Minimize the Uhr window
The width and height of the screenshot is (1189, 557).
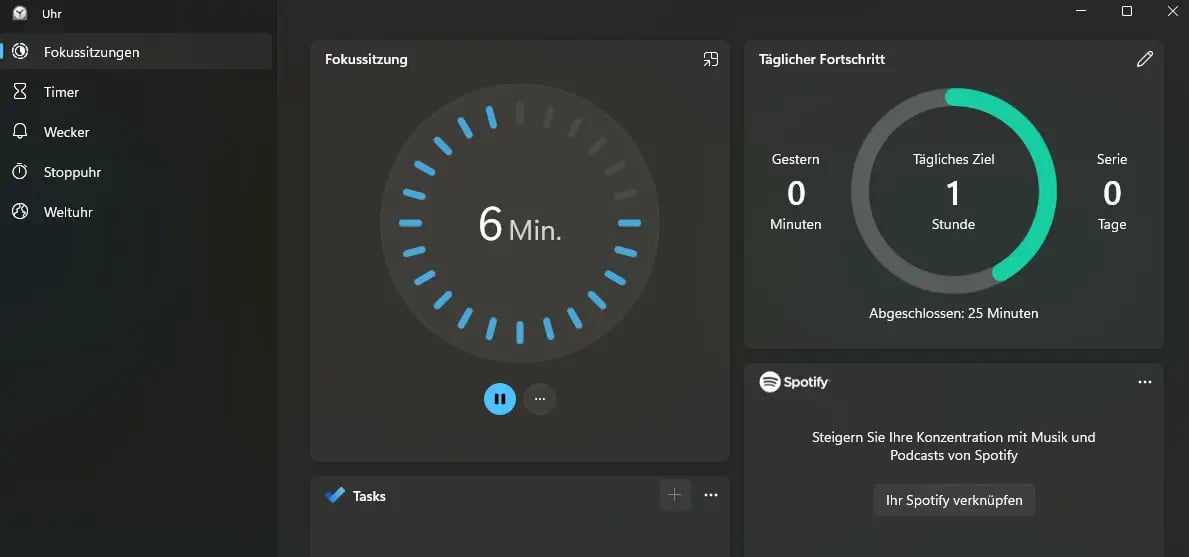pos(1082,11)
